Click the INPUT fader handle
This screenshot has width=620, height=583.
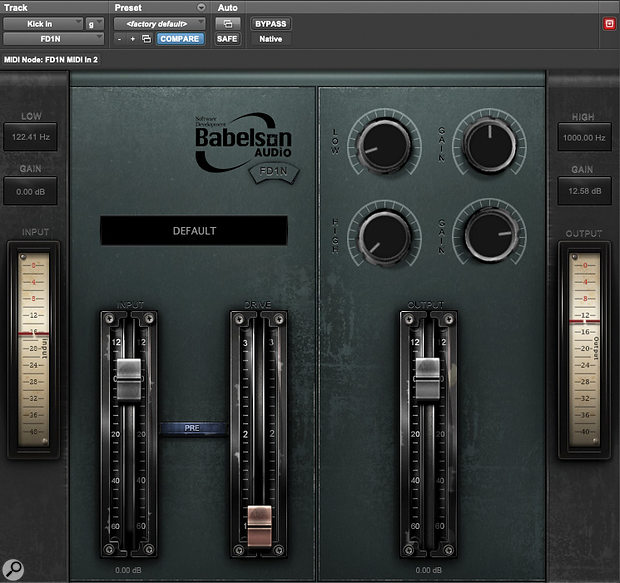pyautogui.click(x=129, y=380)
